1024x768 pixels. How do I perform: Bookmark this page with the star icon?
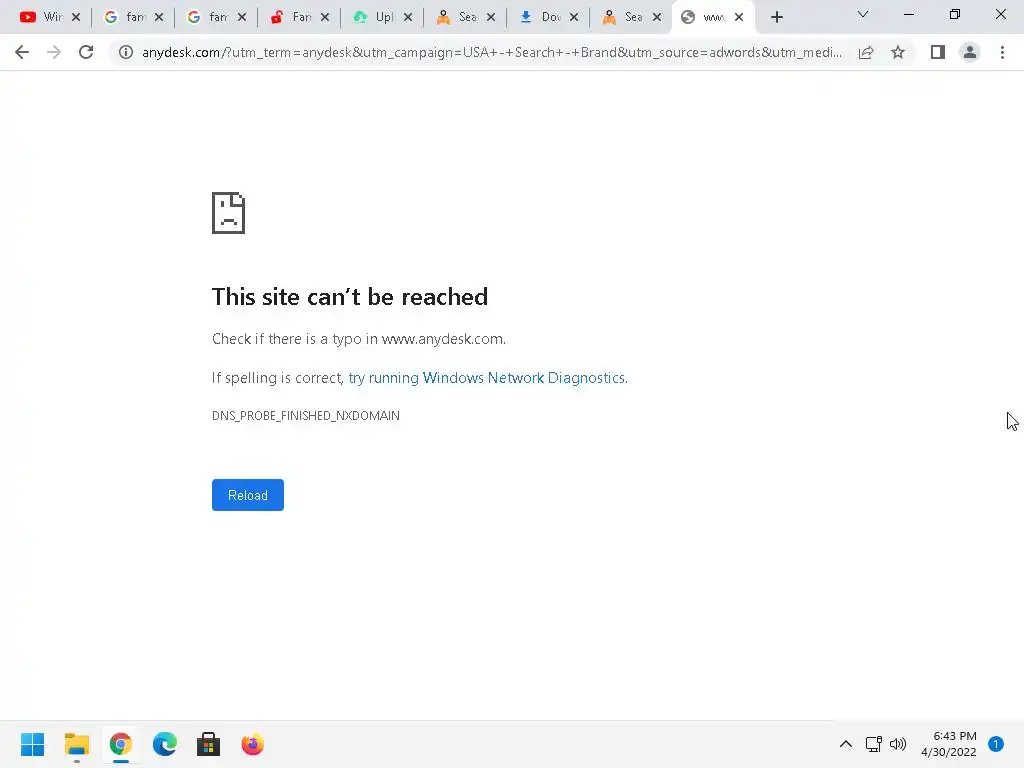coord(898,52)
